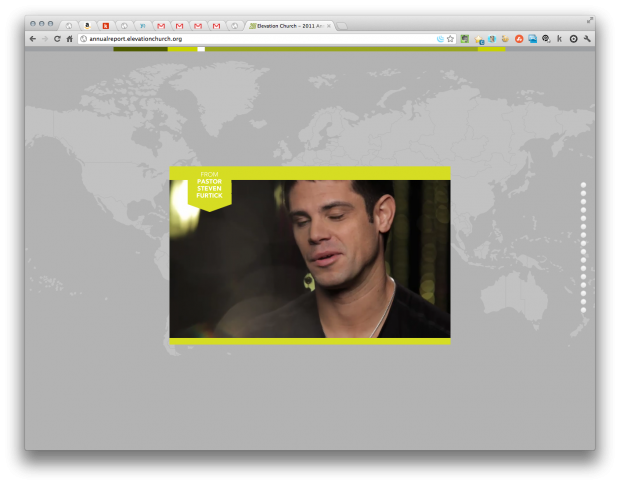Click the blue picture extension icon

click(x=533, y=39)
